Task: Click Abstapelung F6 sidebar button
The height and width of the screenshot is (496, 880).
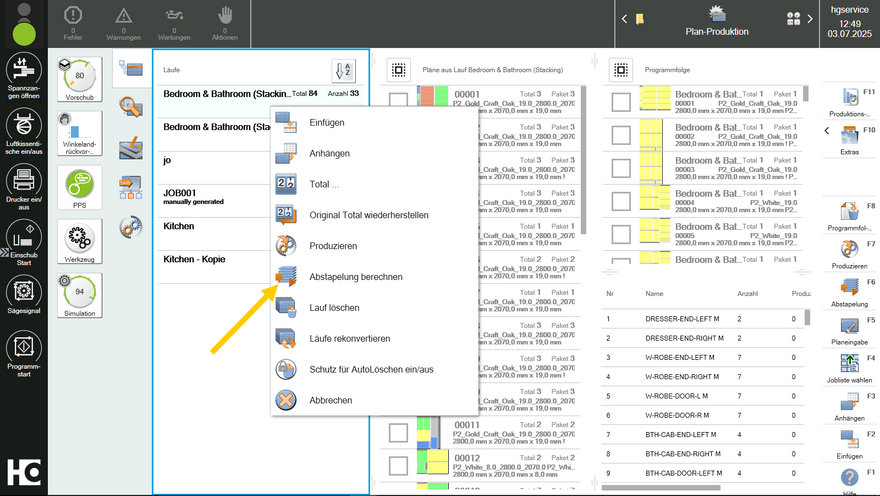Action: (850, 293)
